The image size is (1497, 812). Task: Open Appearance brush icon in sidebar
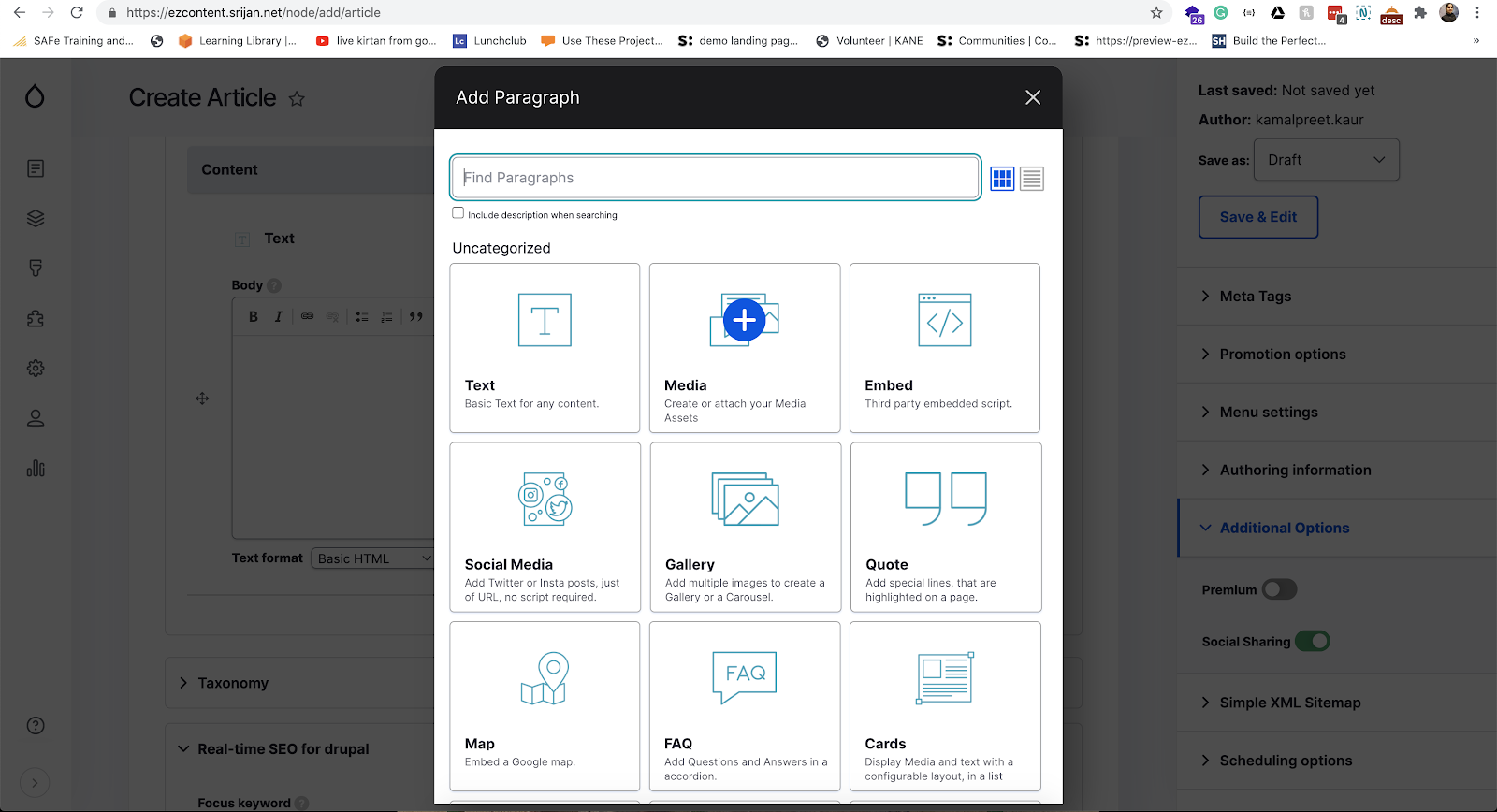pos(36,268)
